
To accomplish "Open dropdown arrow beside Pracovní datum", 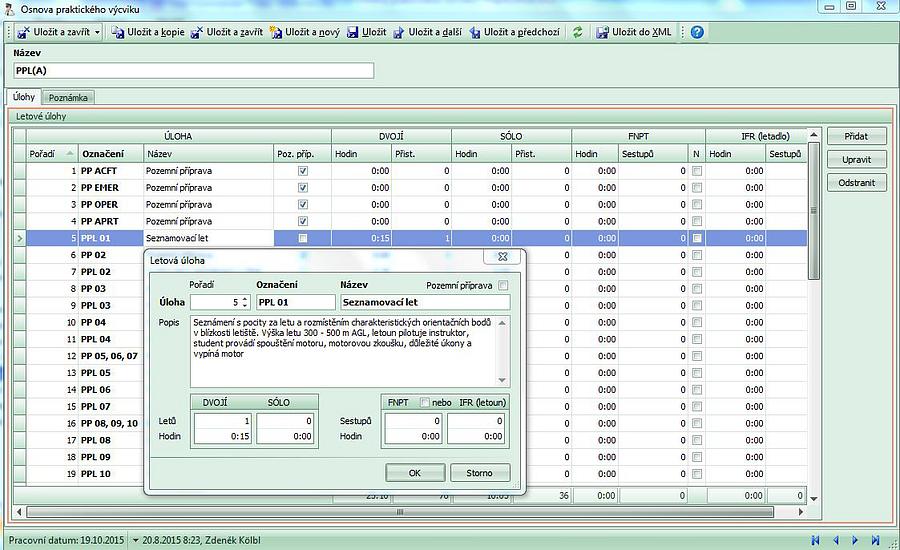I will (136, 540).
